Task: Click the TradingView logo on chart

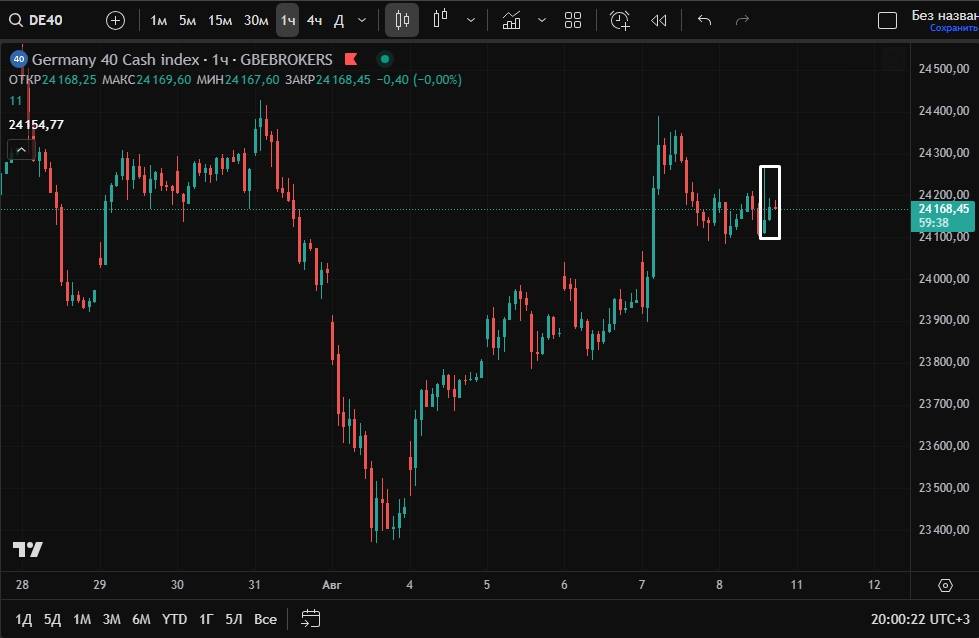Action: pos(27,549)
